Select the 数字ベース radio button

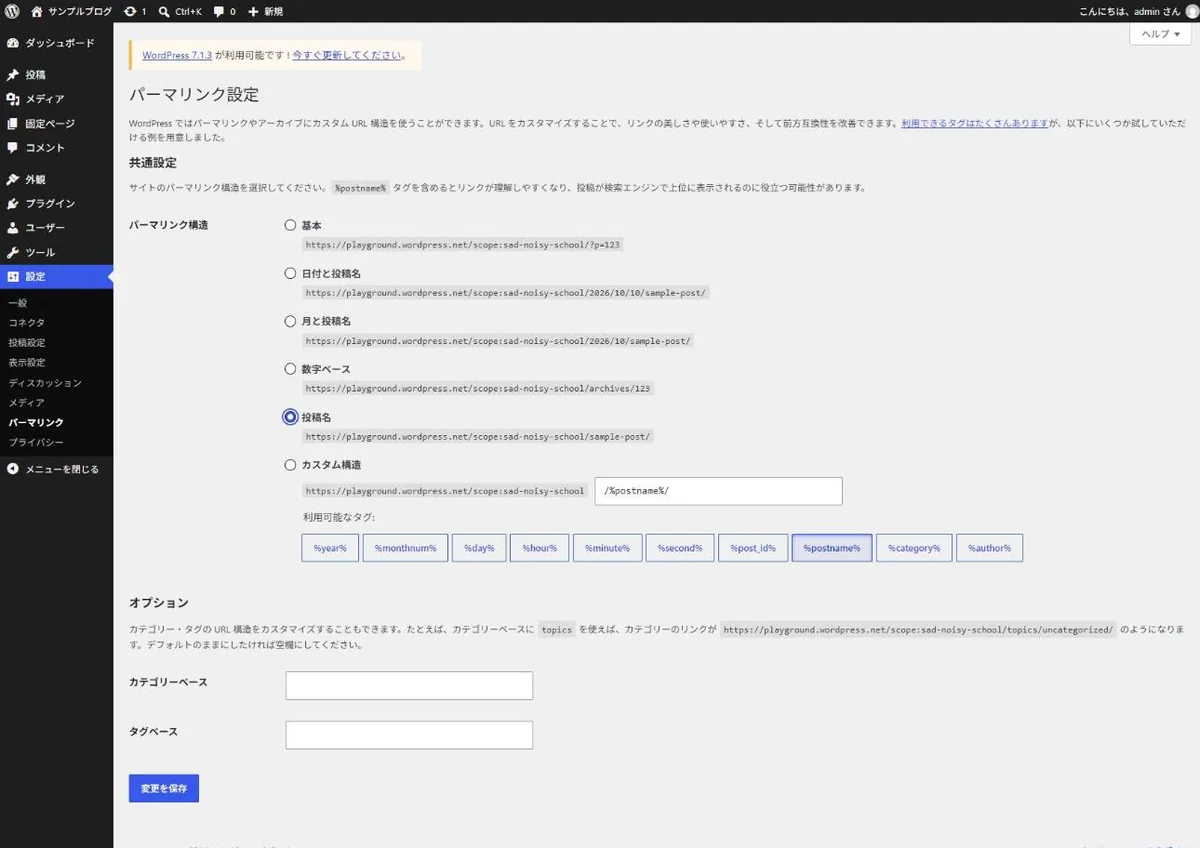pos(290,369)
